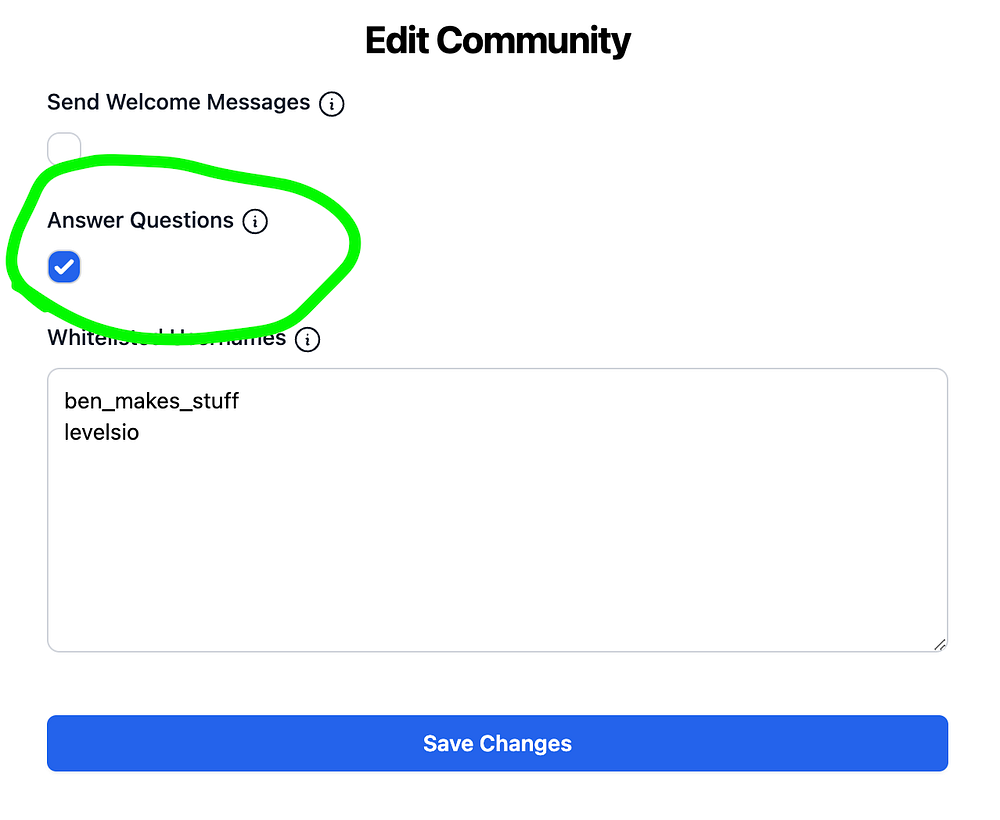Tap the circled i next to Answer Questions
The image size is (1000, 820).
click(255, 221)
